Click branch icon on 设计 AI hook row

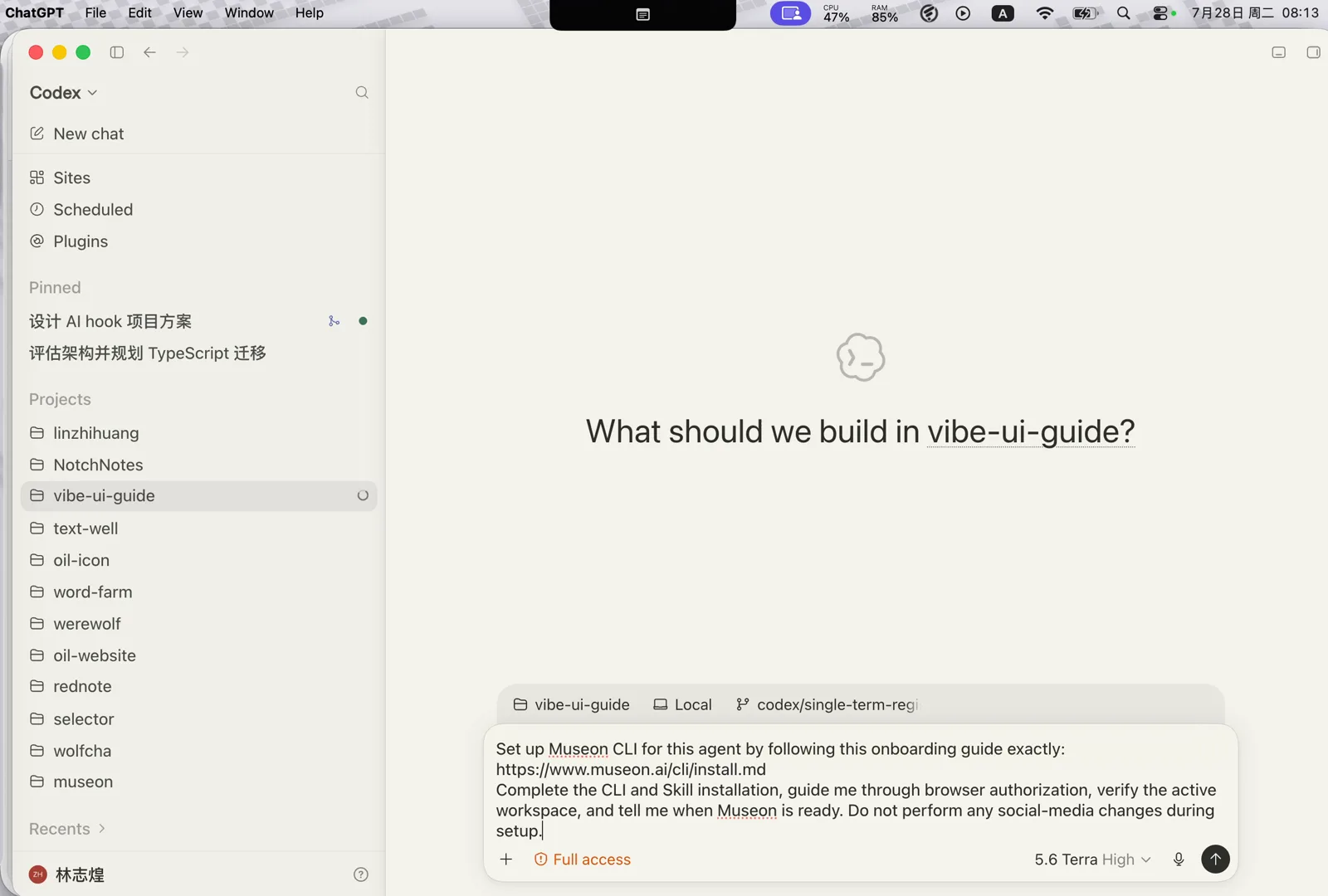tap(334, 321)
